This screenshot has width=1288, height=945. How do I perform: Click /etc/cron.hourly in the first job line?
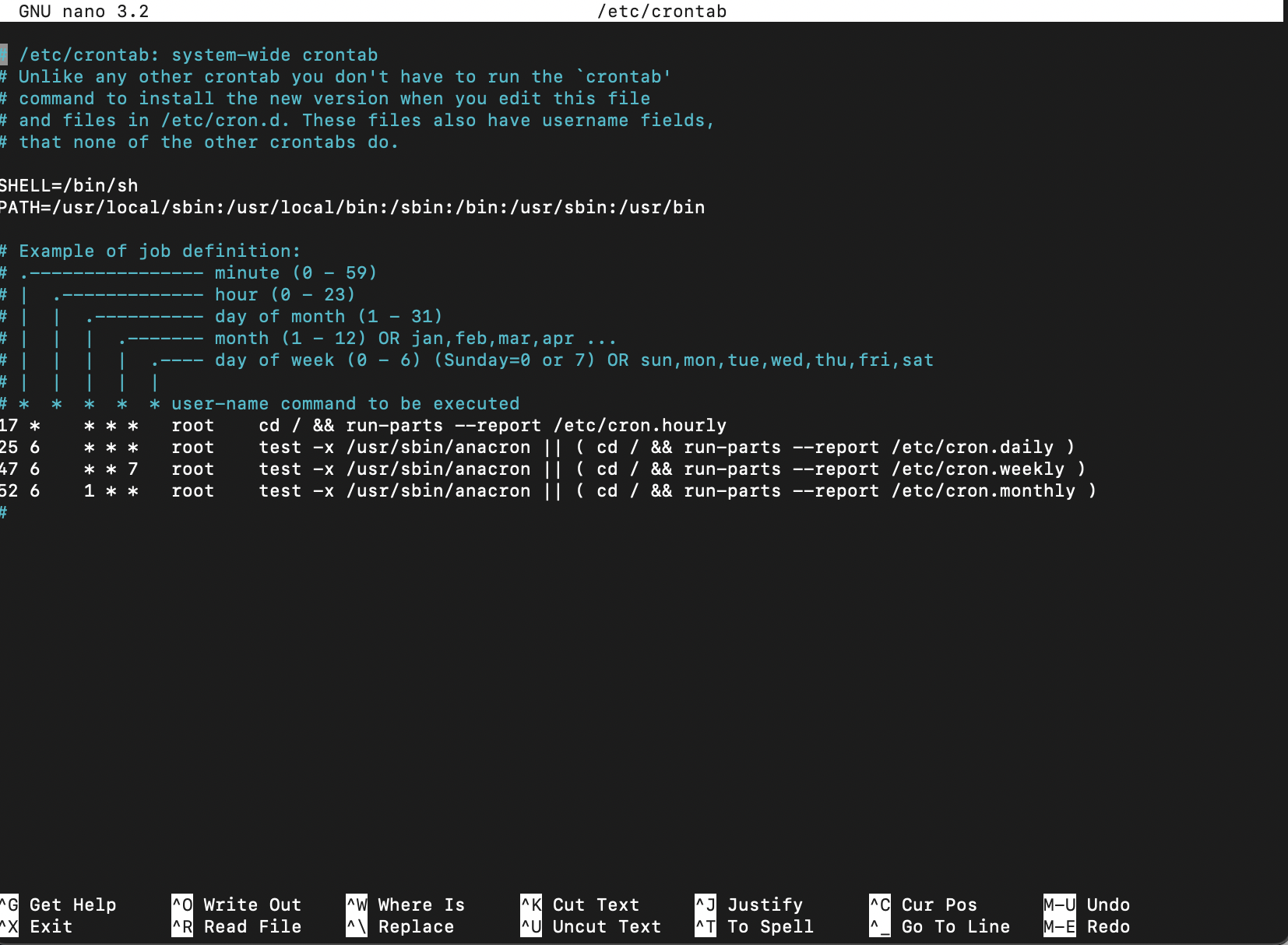point(639,425)
